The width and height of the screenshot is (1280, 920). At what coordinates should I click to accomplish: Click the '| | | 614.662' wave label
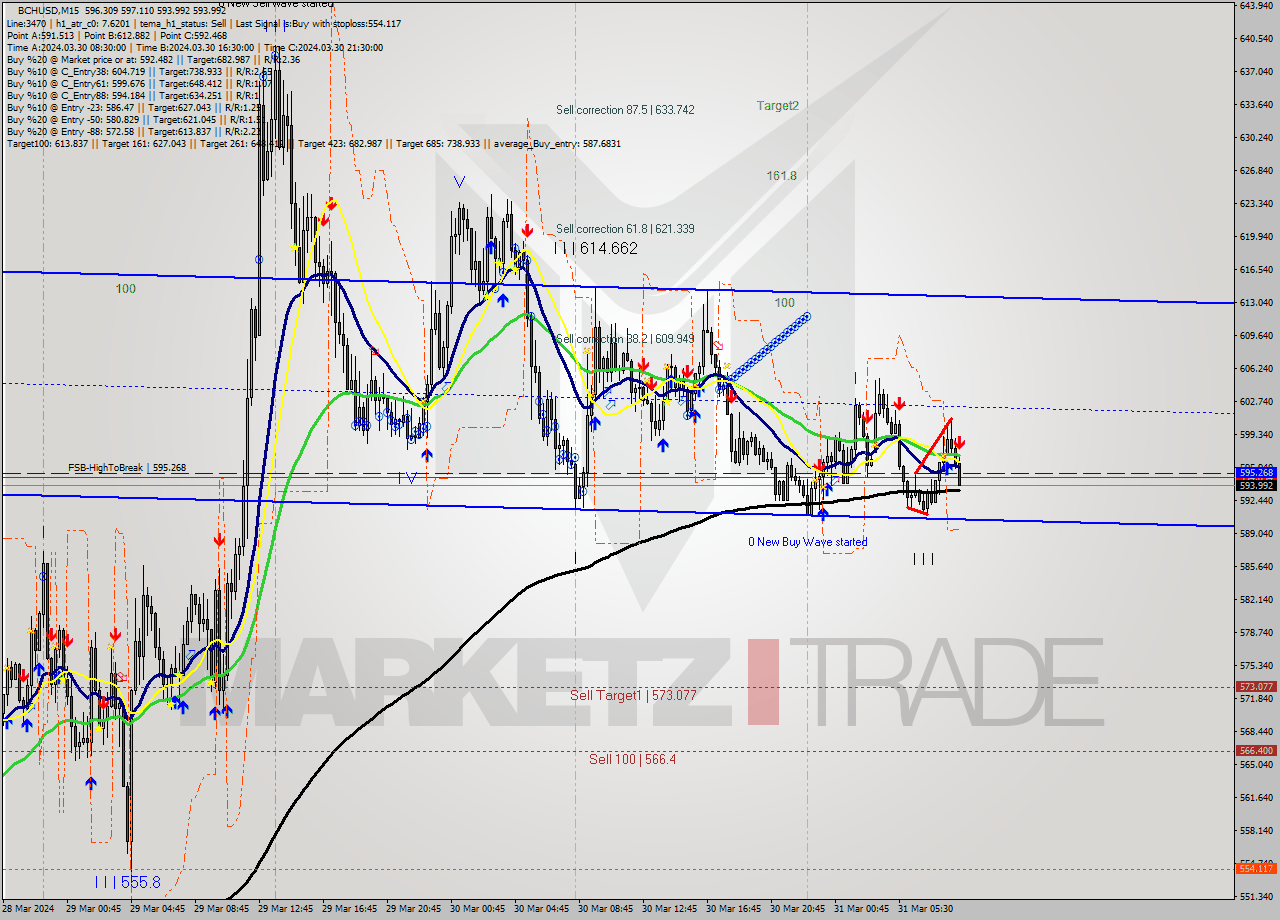pos(595,248)
